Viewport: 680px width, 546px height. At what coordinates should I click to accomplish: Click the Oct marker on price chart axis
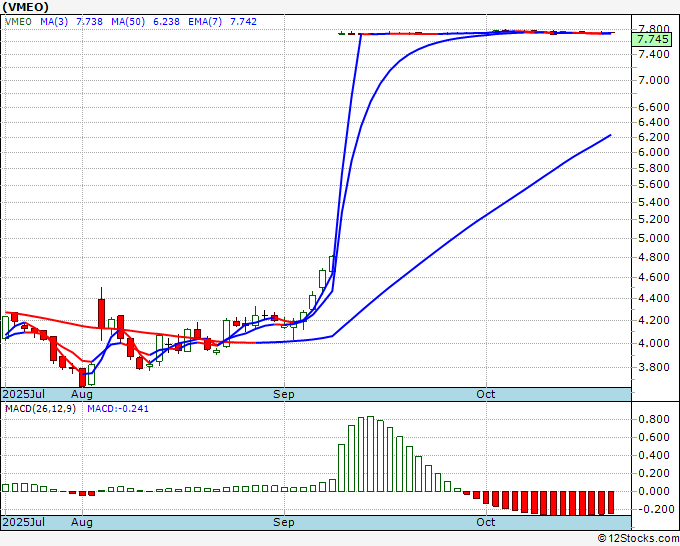[487, 393]
